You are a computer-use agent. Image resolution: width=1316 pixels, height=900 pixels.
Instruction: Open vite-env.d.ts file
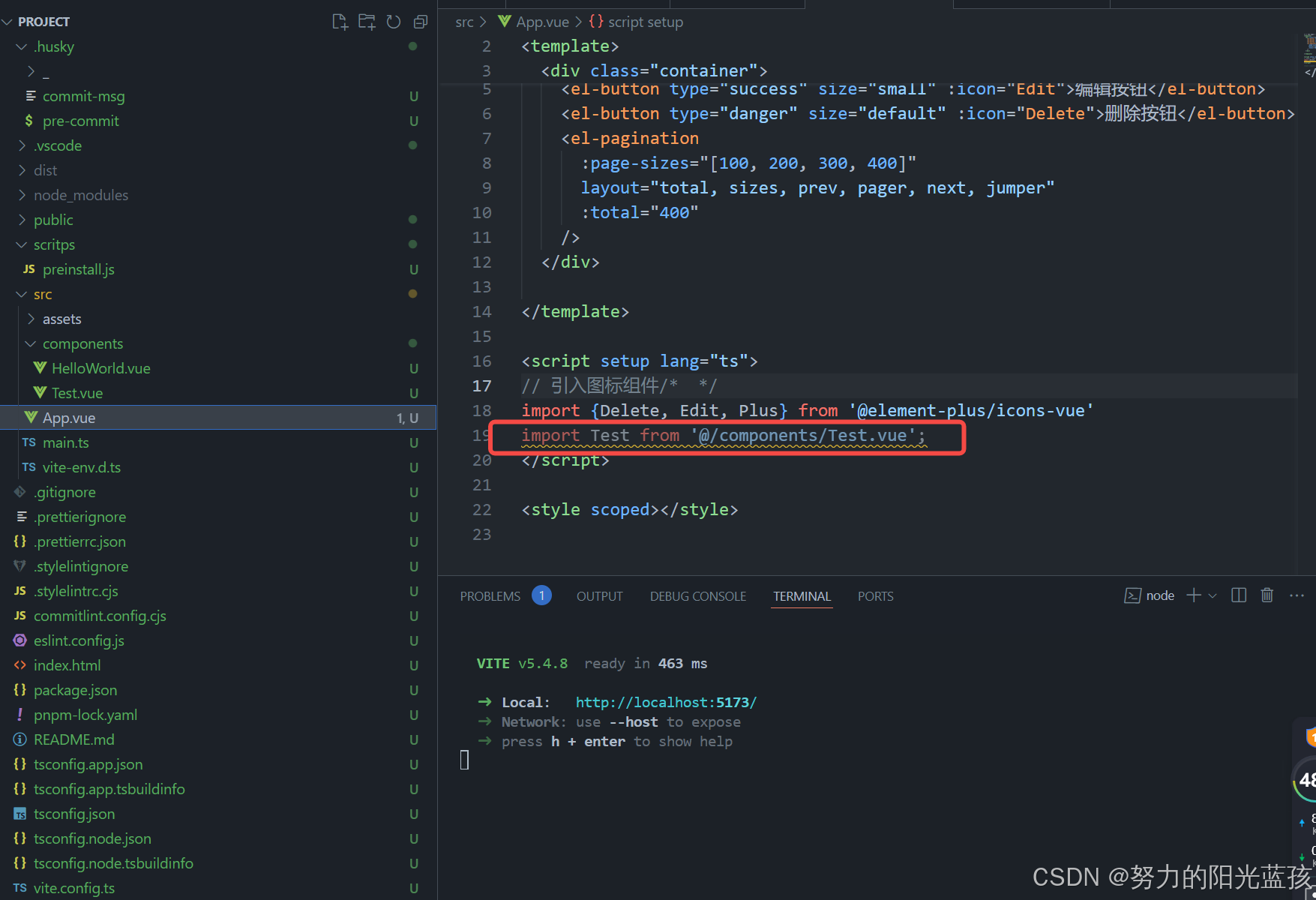81,467
